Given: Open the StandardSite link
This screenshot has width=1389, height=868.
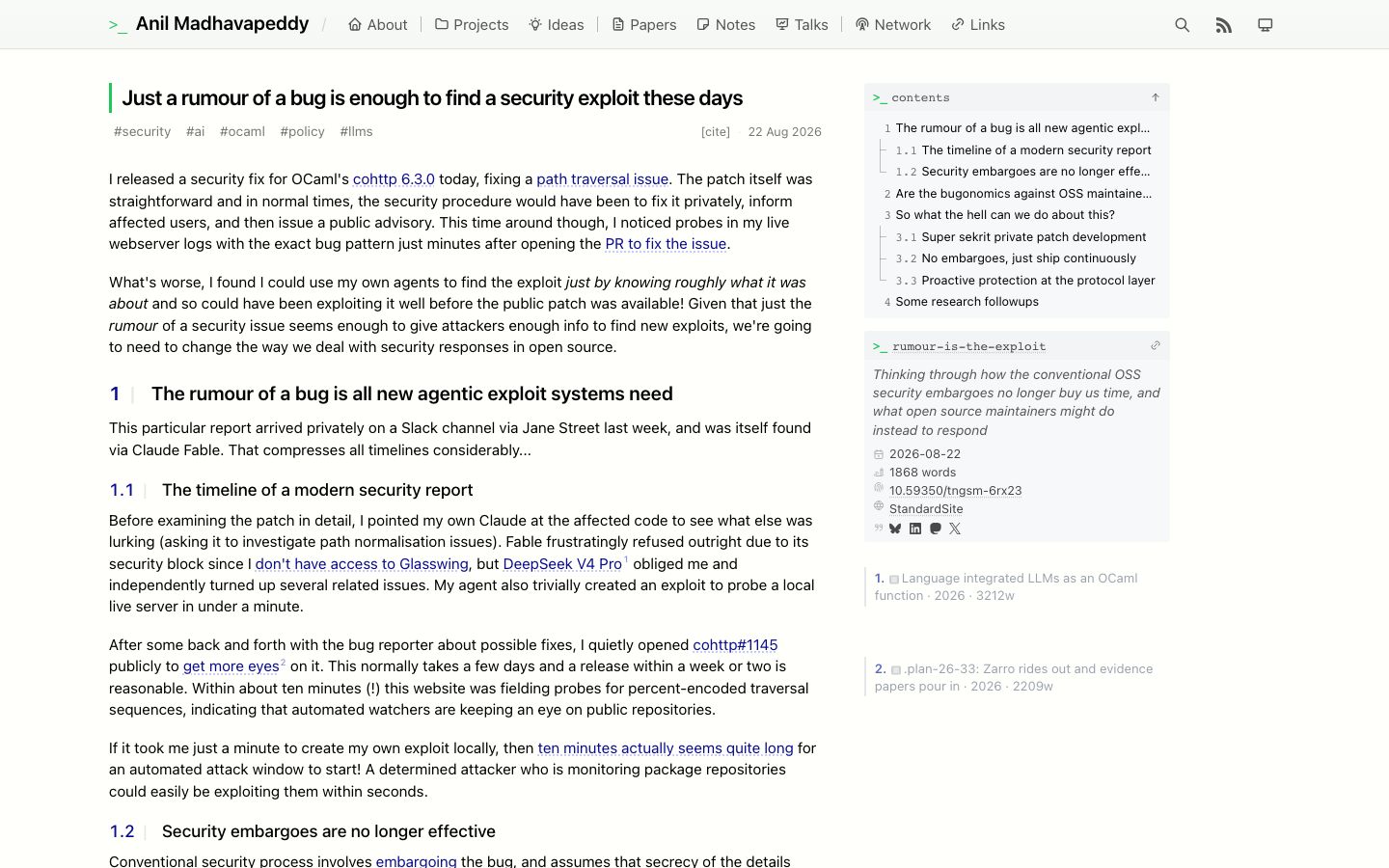Looking at the screenshot, I should tap(926, 508).
